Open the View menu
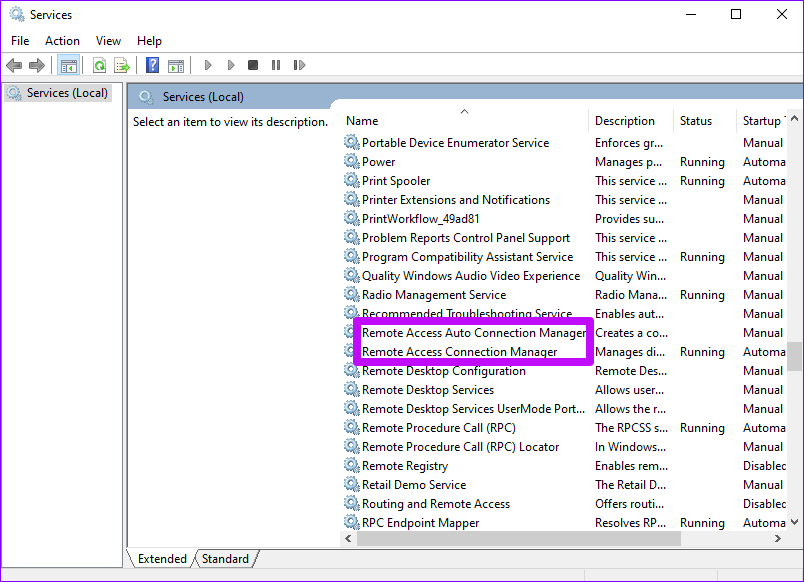 (108, 41)
